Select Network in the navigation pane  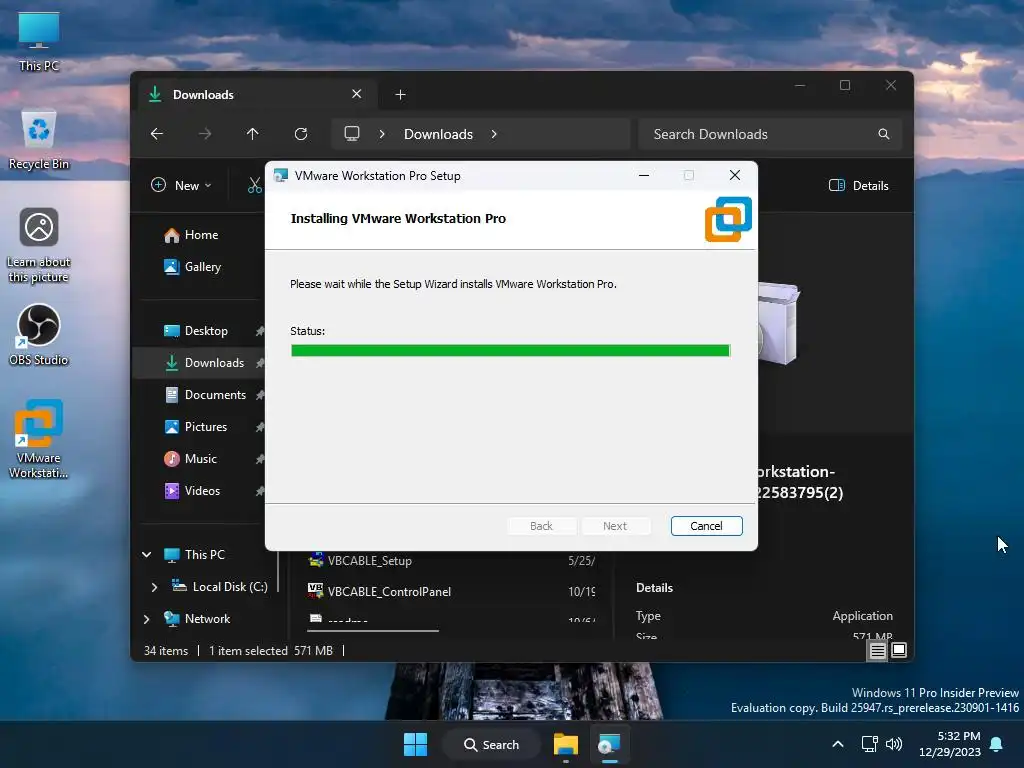point(207,618)
